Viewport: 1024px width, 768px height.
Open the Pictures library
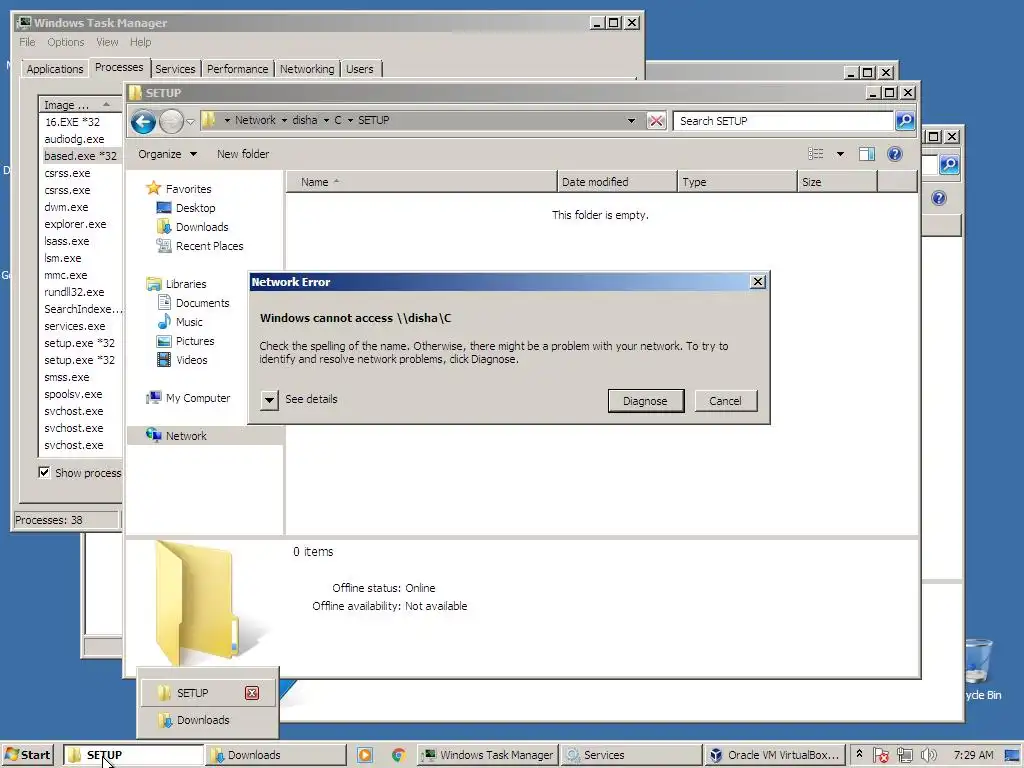click(195, 341)
